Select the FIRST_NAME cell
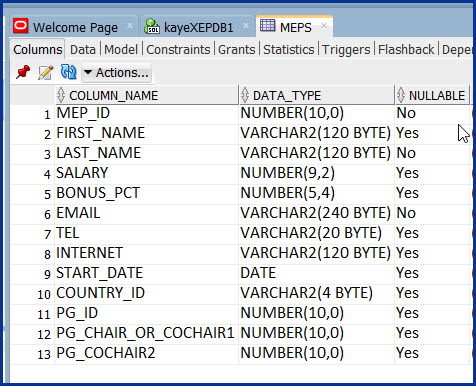This screenshot has width=476, height=386. [x=146, y=134]
